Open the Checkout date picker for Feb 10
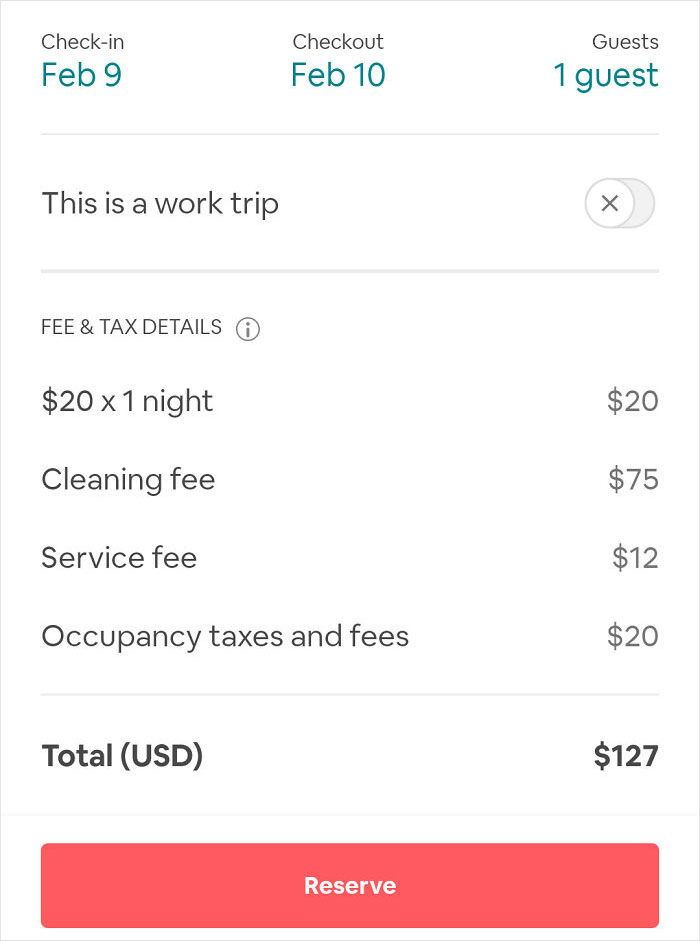700x941 pixels. pyautogui.click(x=338, y=75)
